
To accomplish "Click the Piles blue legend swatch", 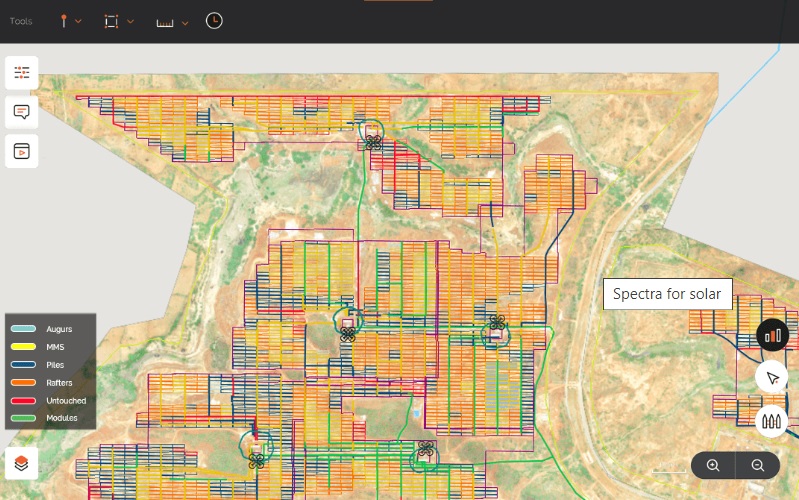I will tap(23, 364).
